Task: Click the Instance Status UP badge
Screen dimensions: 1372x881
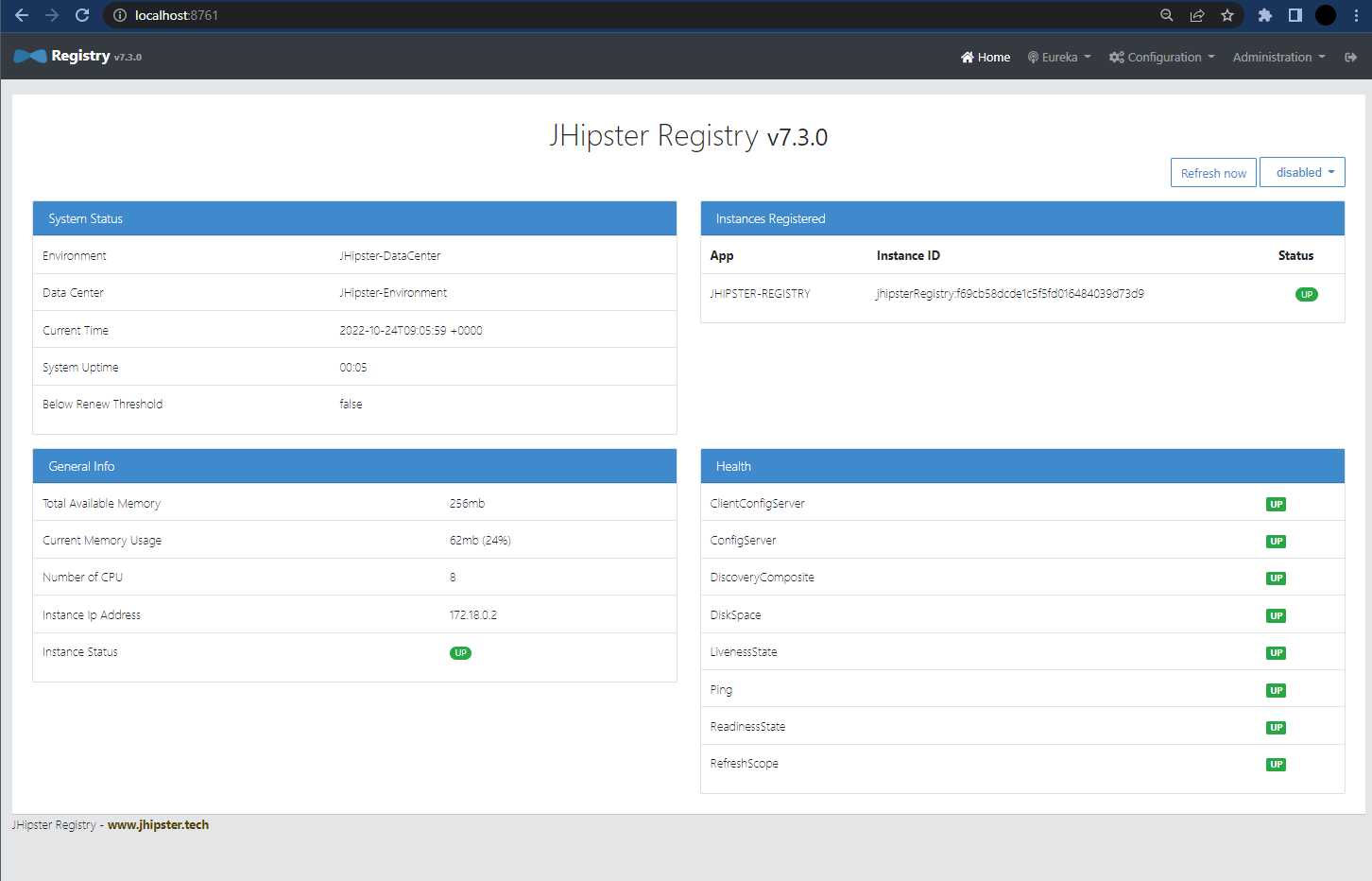Action: [x=460, y=653]
